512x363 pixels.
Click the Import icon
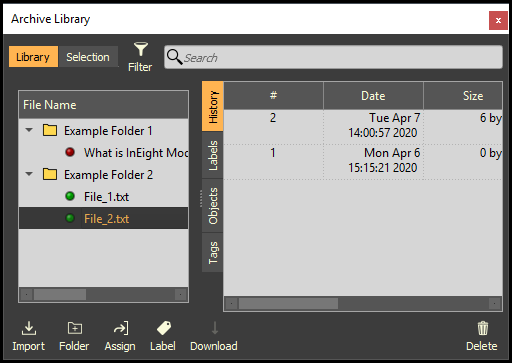tap(29, 328)
